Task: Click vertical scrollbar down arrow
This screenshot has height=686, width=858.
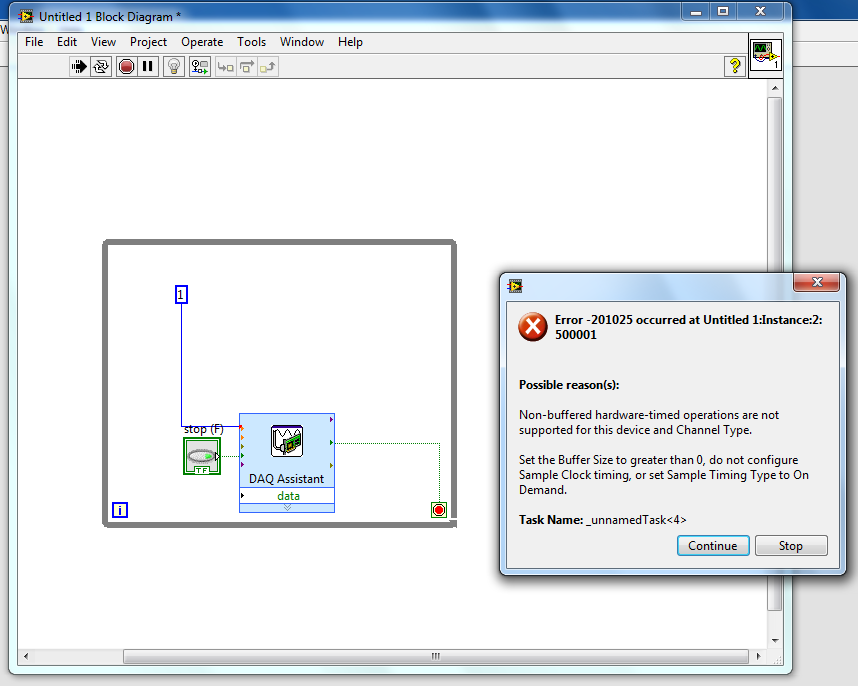Action: 775,641
